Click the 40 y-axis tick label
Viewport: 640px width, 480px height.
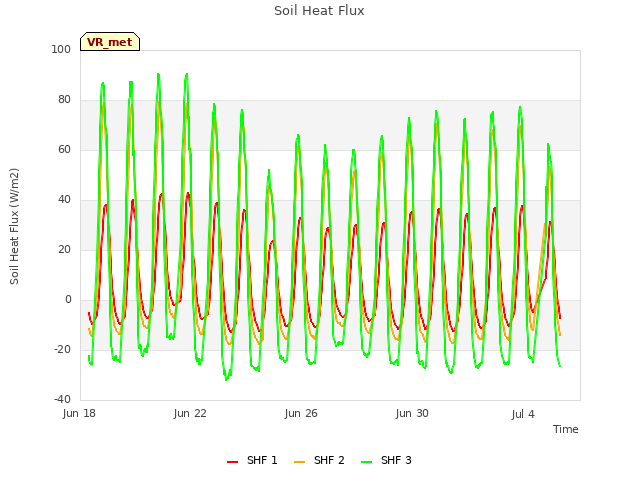click(x=64, y=200)
